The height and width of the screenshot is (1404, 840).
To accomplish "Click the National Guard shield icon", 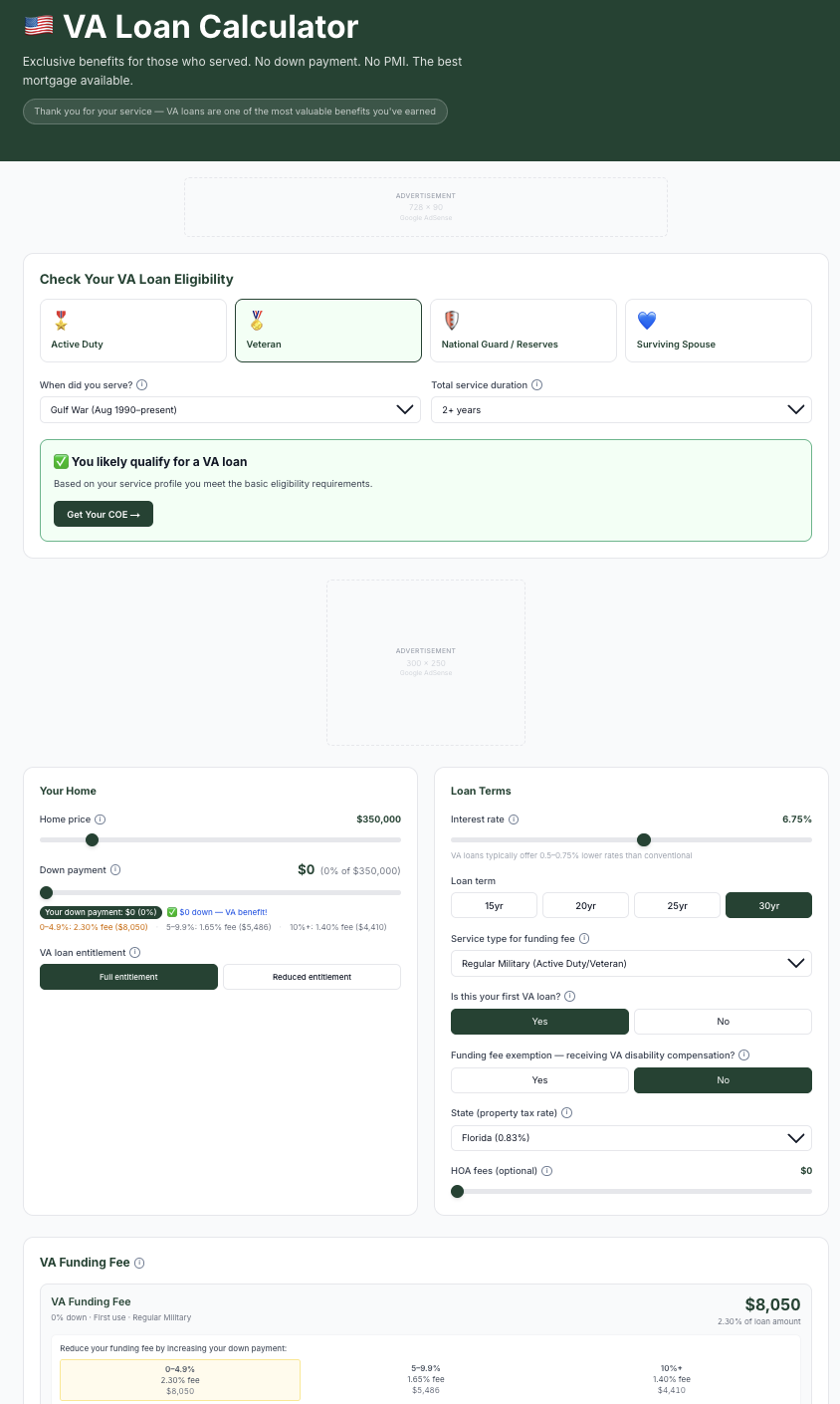I will 451,321.
